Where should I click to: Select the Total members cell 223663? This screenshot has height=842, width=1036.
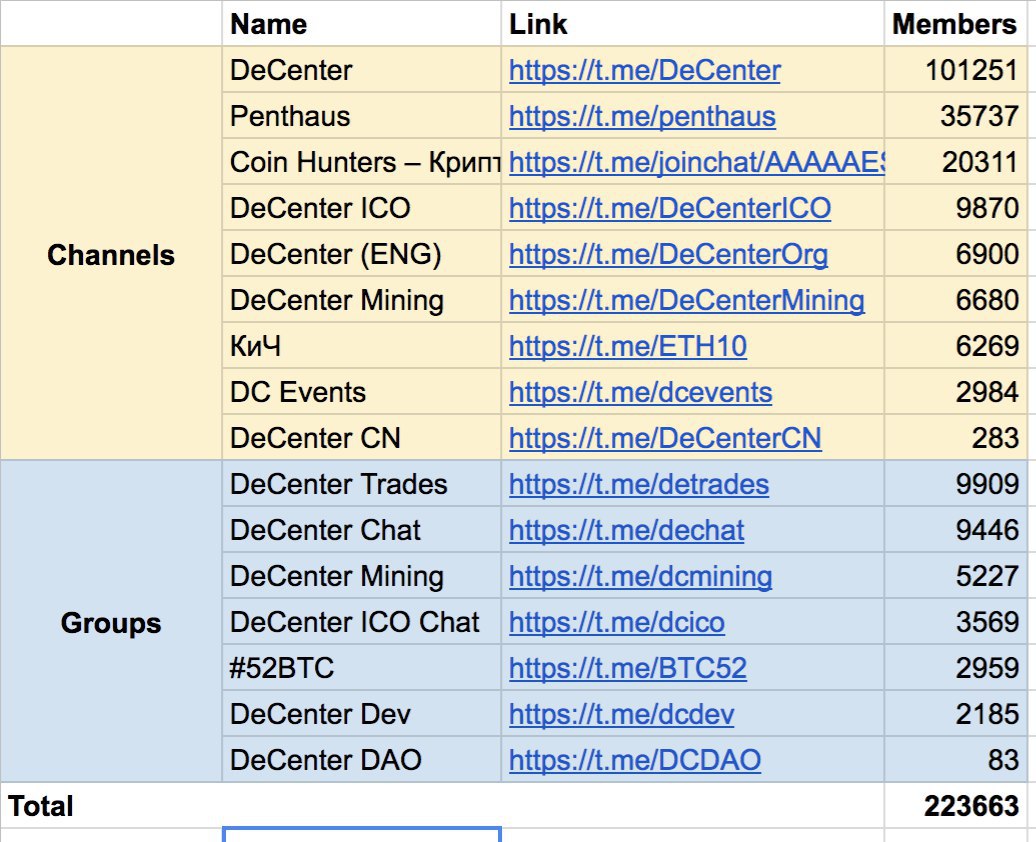(x=955, y=806)
